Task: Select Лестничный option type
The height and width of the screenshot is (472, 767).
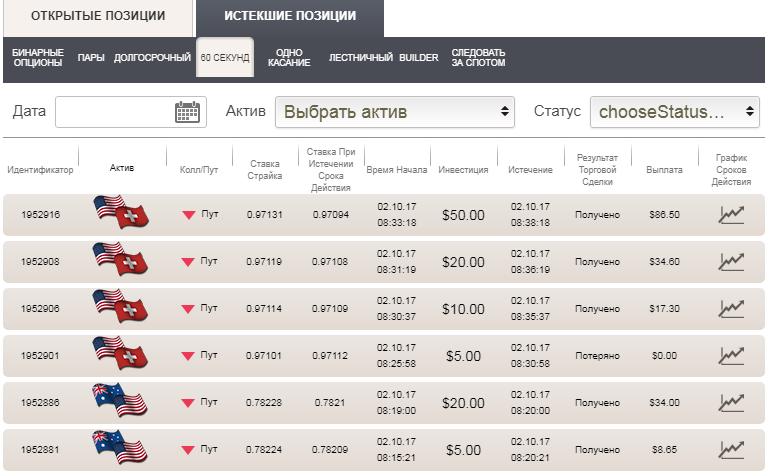Action: (361, 58)
